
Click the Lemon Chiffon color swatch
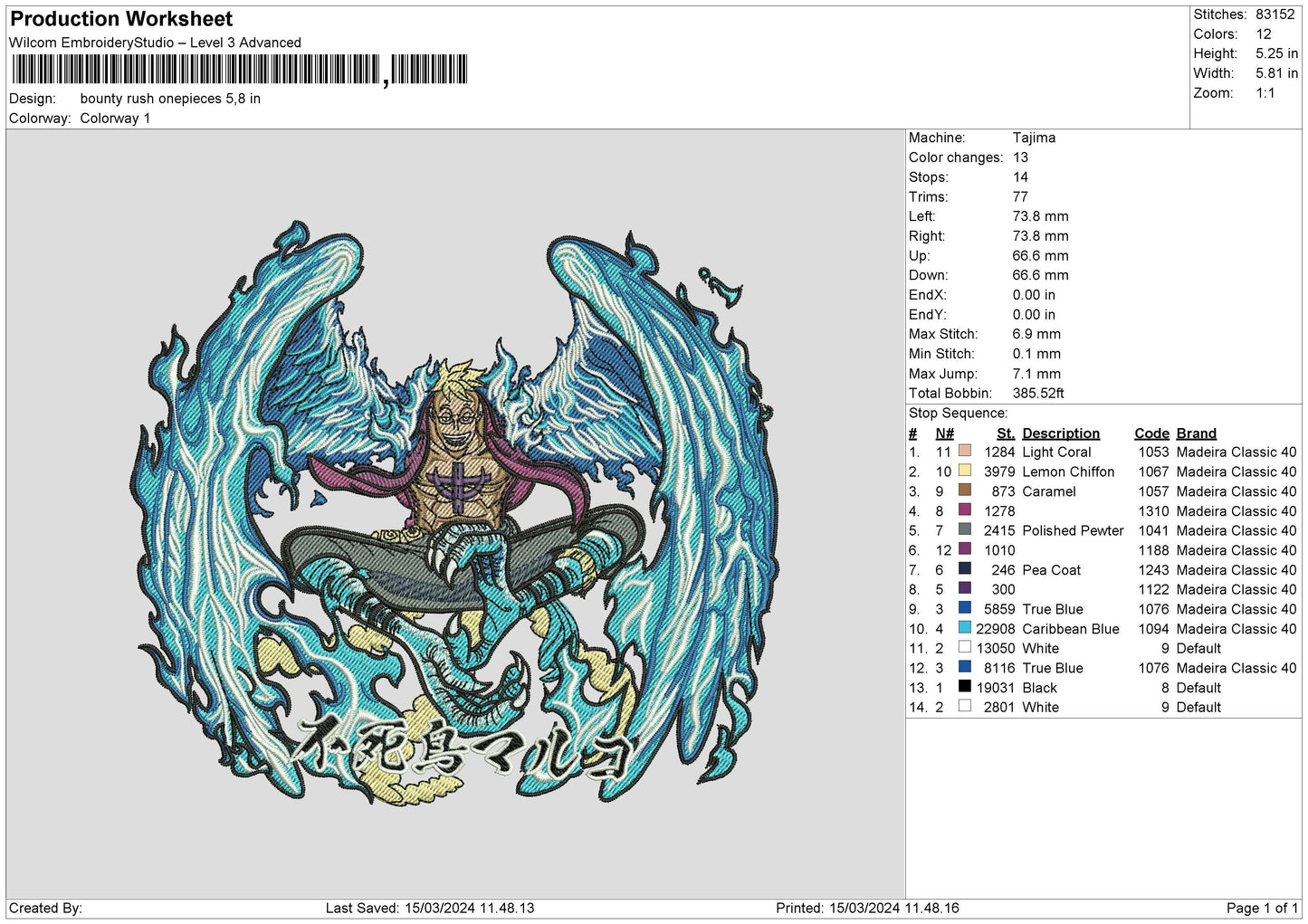(x=965, y=472)
